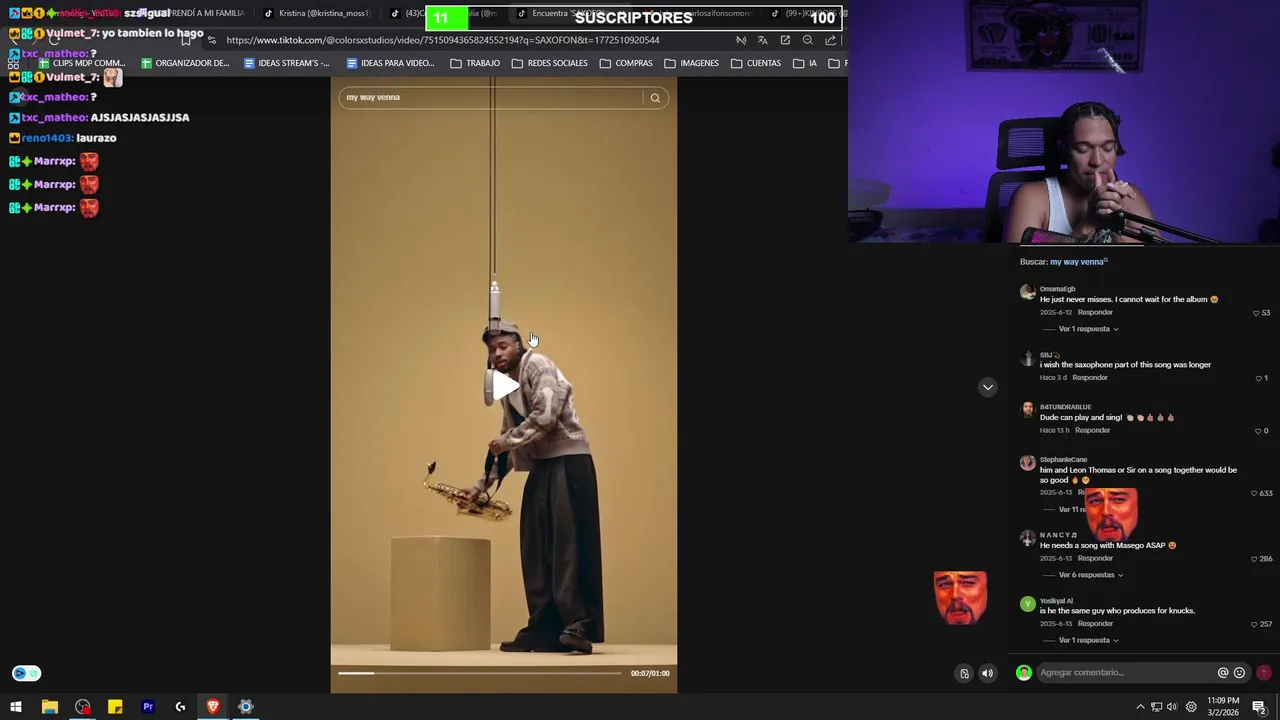This screenshot has width=1280, height=720.
Task: Click Responder under Omamalgb's comment
Action: pyautogui.click(x=1095, y=312)
